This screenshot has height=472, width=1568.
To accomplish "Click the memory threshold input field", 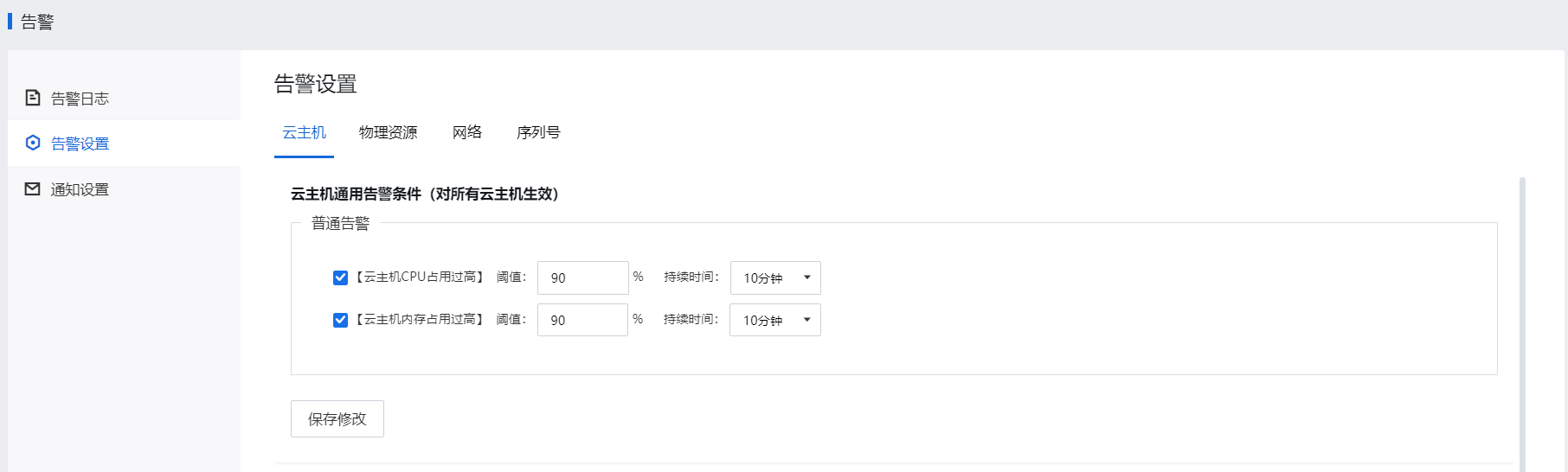I will point(582,320).
